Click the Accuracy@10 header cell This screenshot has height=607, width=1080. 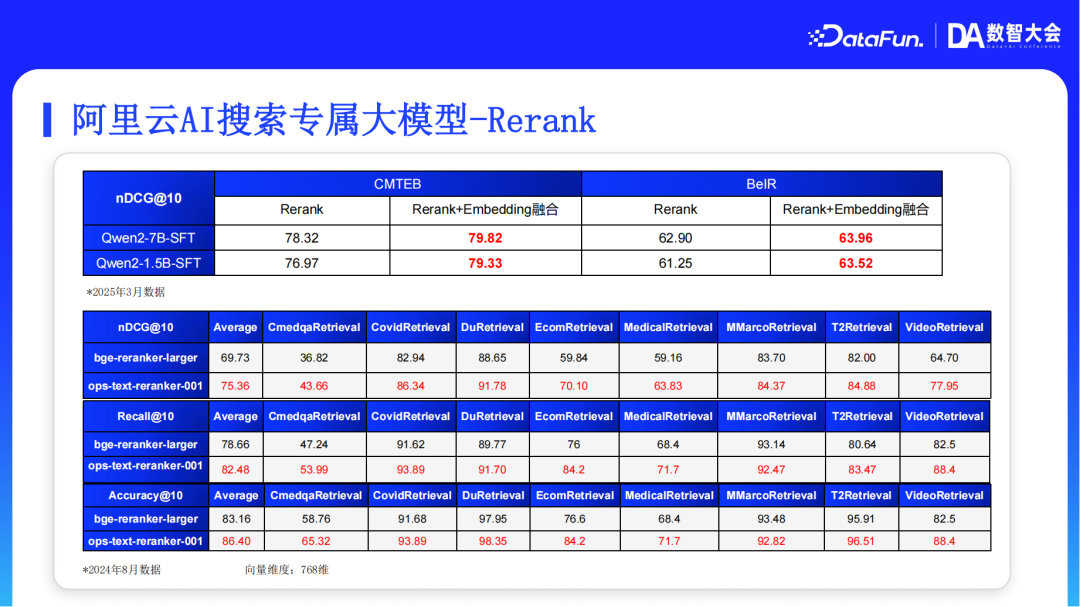(x=146, y=495)
